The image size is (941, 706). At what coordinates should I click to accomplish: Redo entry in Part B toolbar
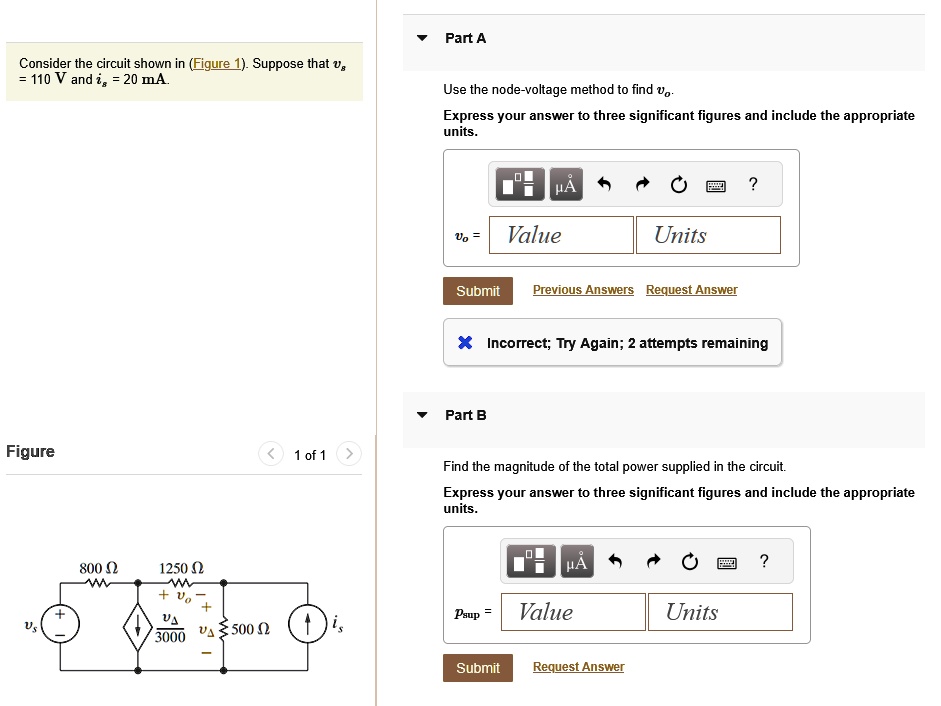tap(654, 561)
